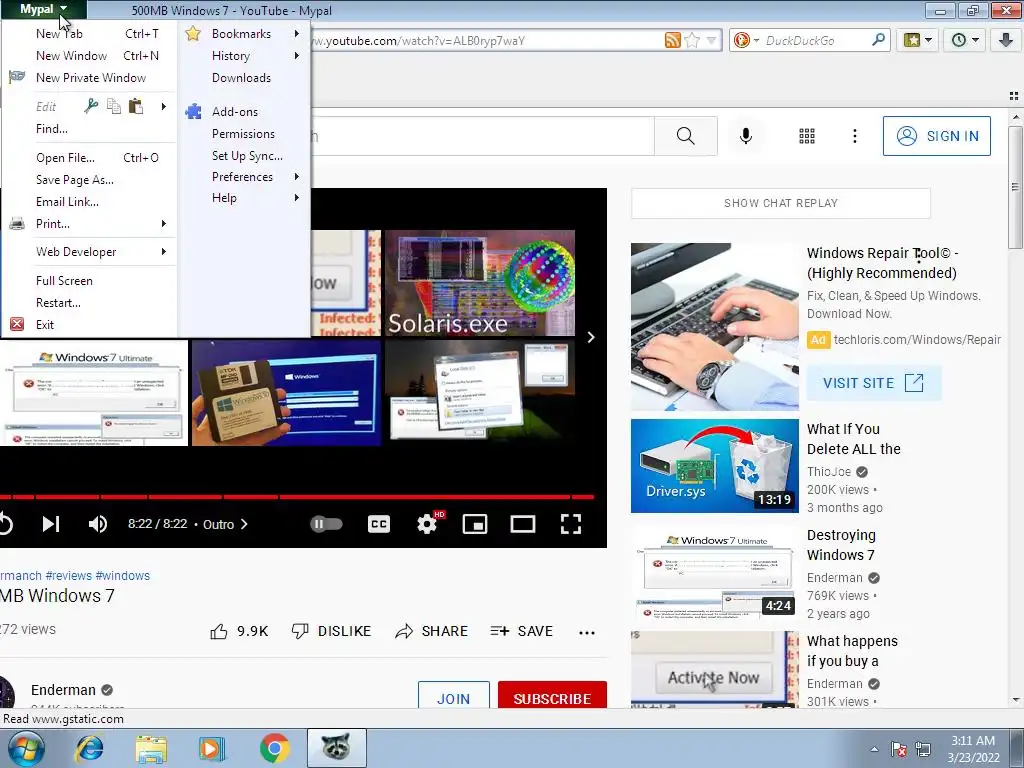Select Full Screen menu entry
This screenshot has width=1024, height=768.
point(91,281)
